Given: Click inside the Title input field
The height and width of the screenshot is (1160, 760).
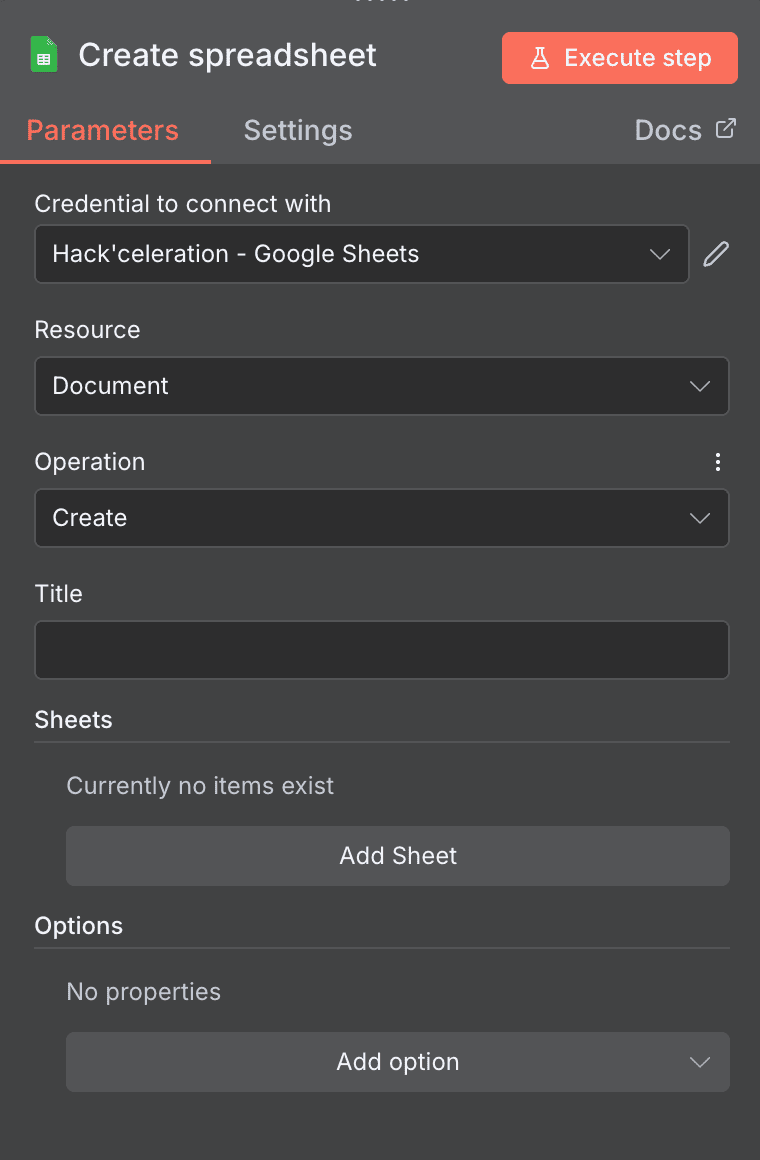Looking at the screenshot, I should coord(382,650).
